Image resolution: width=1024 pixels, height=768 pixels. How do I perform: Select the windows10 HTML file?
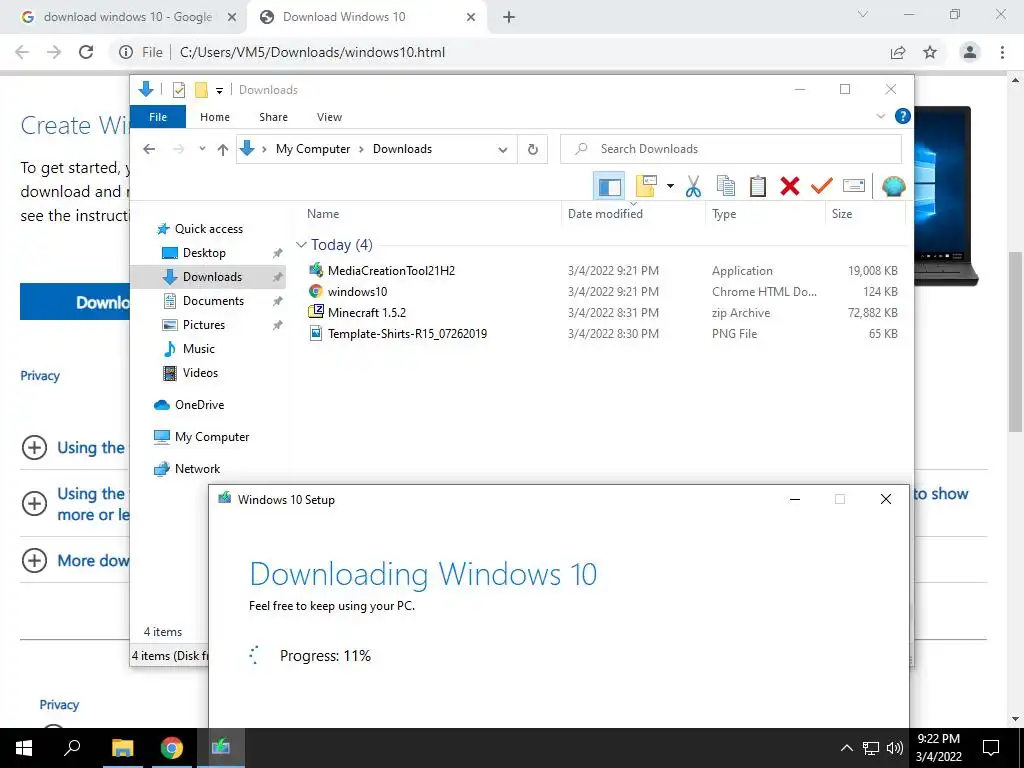(x=357, y=291)
